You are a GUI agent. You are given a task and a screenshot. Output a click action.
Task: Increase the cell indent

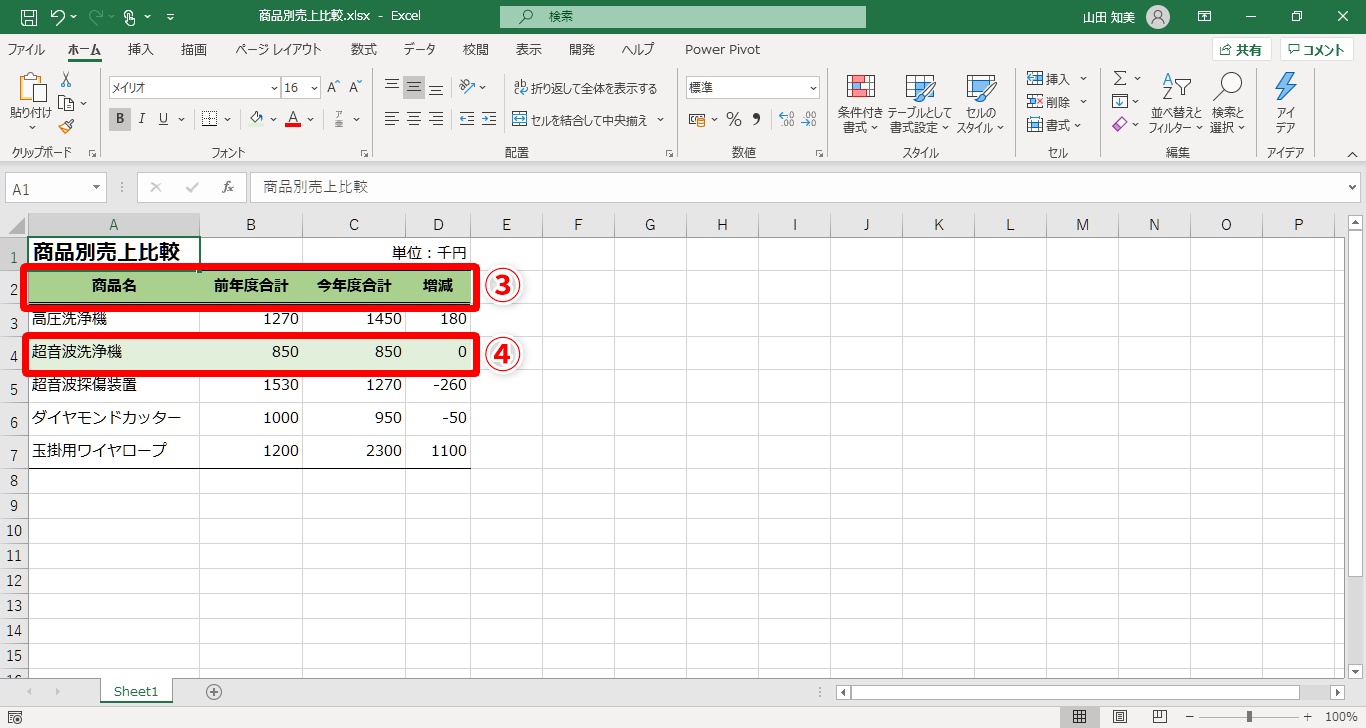[488, 119]
